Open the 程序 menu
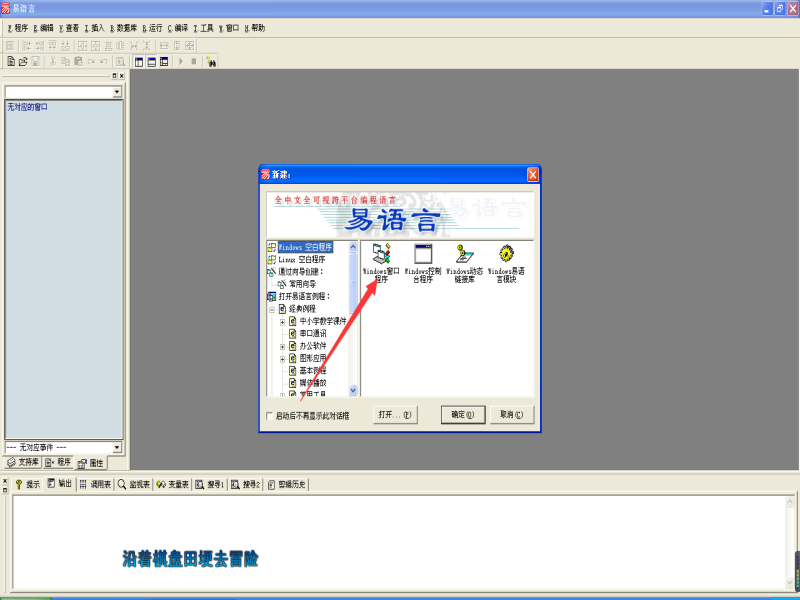This screenshot has width=800, height=600. [x=18, y=28]
